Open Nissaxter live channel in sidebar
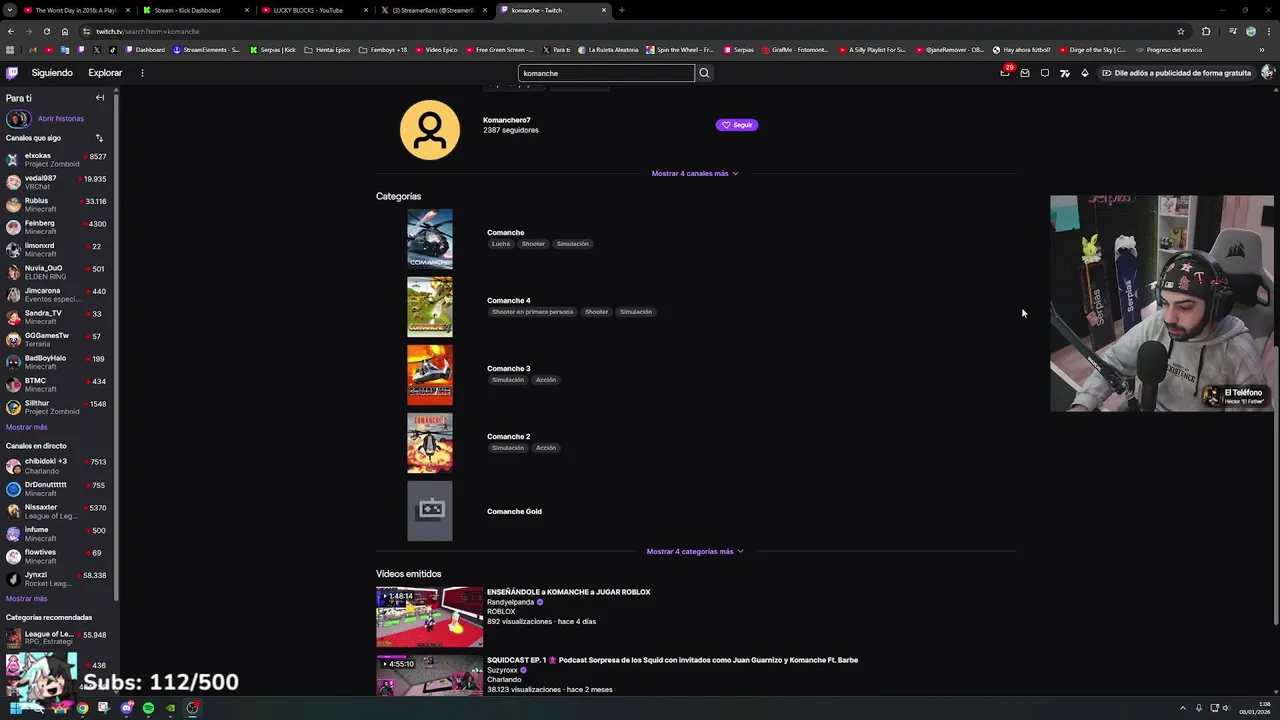The image size is (1280, 720). (x=58, y=511)
